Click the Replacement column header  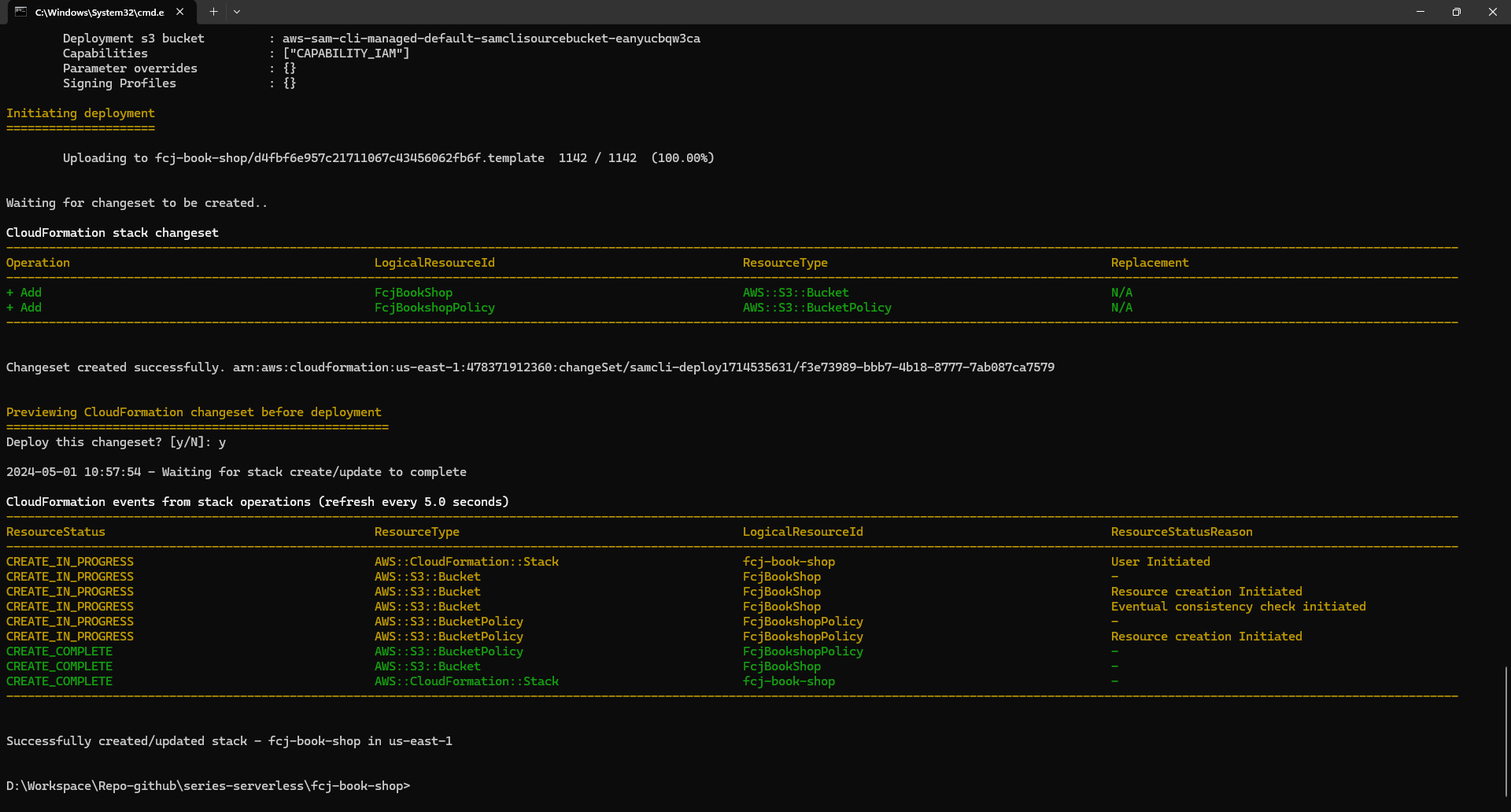click(x=1150, y=263)
